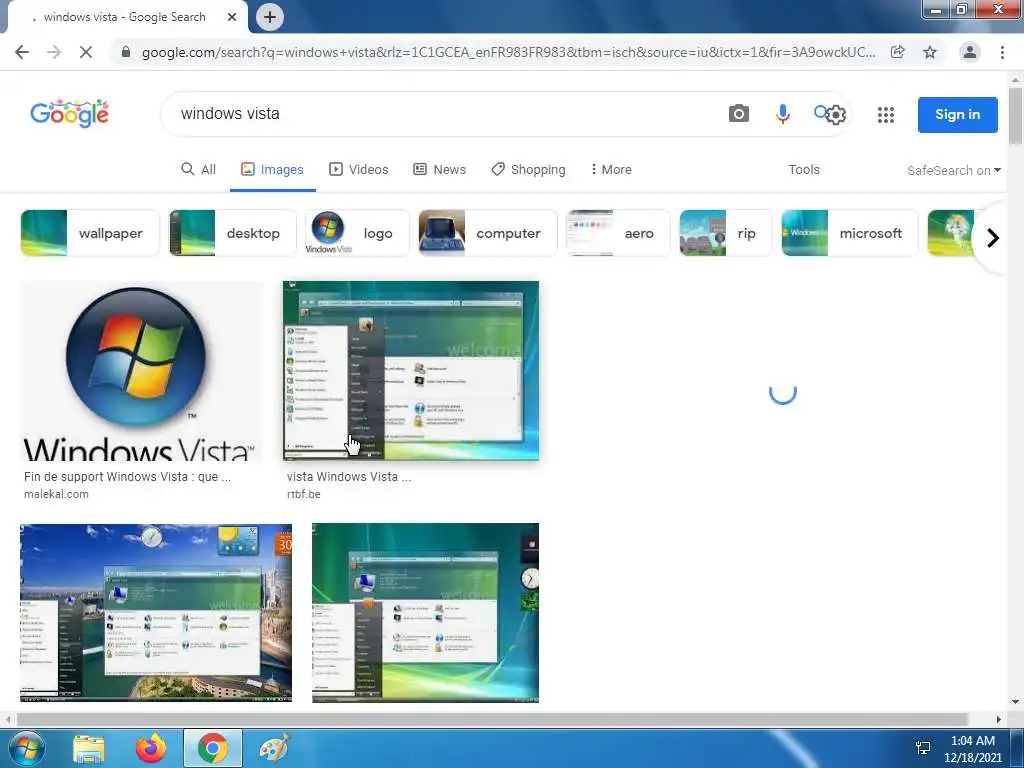The height and width of the screenshot is (768, 1024).
Task: Open Chrome's three-dot menu
Action: (1002, 52)
